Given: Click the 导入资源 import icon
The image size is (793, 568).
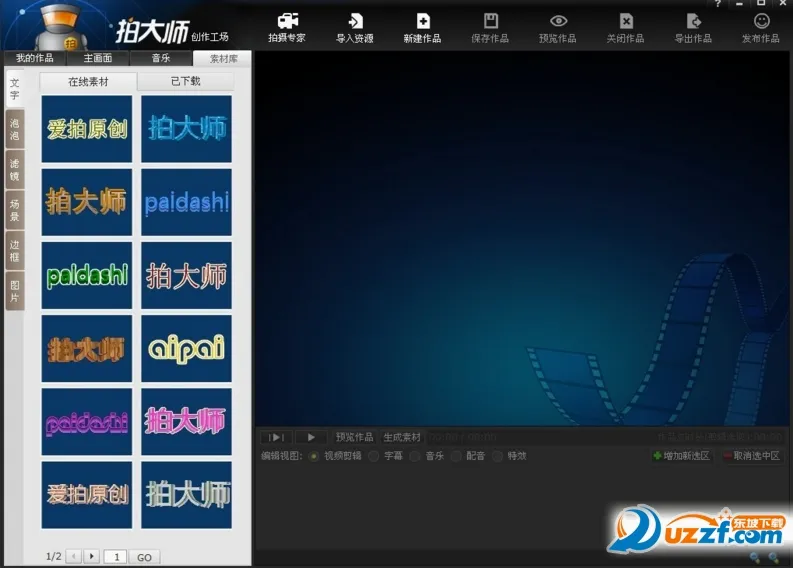Looking at the screenshot, I should coord(355,27).
